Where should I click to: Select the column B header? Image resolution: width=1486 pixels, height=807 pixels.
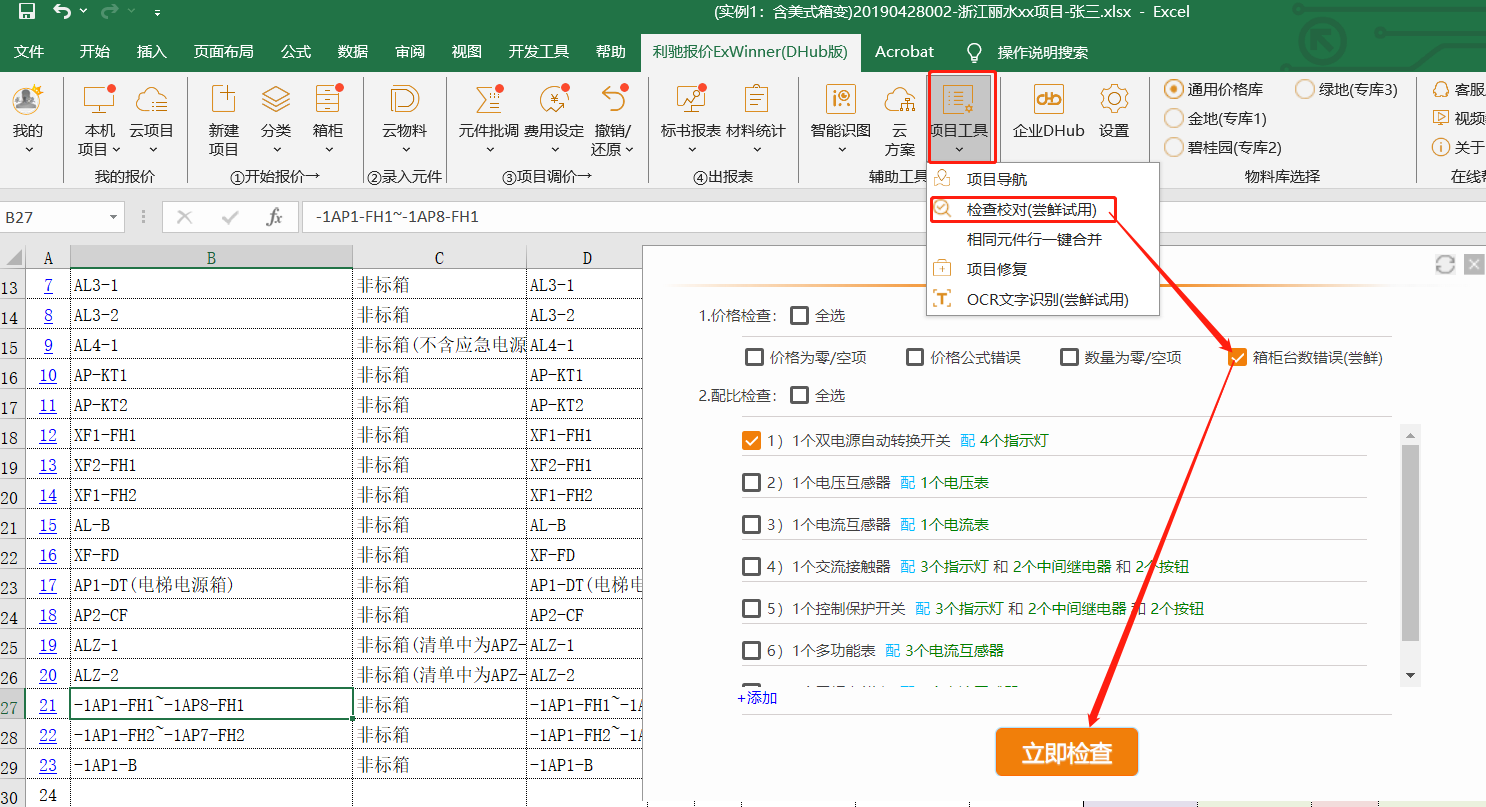tap(211, 258)
